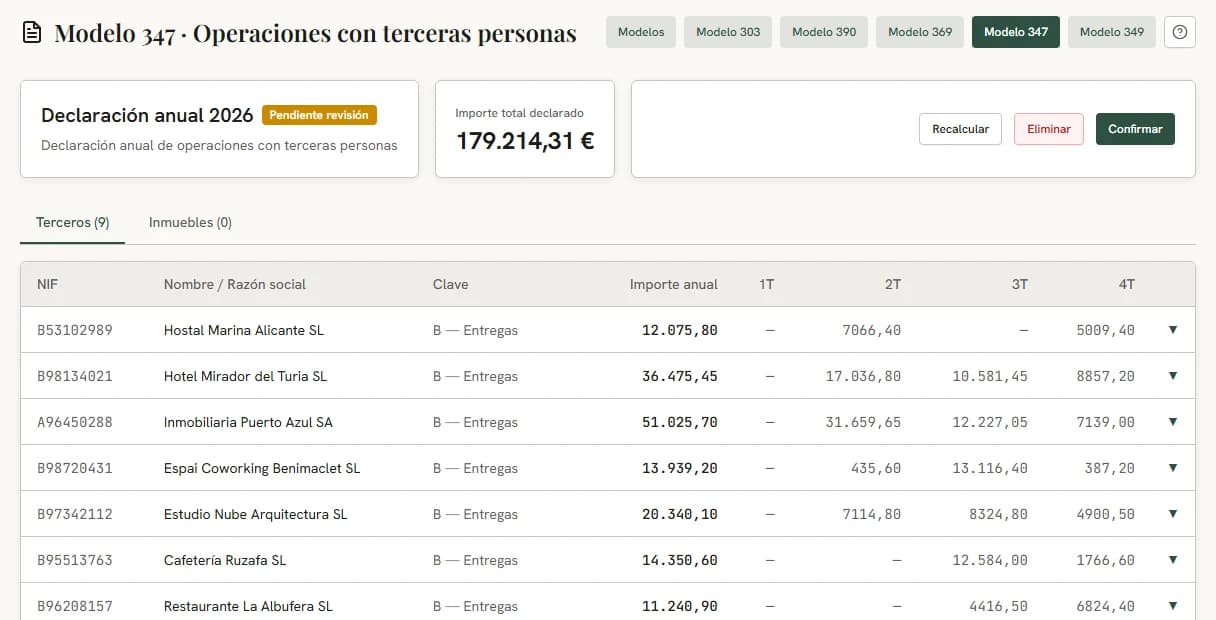Click the name Hostal Marina Alicante SL
Viewport: 1216px width, 620px height.
click(244, 330)
